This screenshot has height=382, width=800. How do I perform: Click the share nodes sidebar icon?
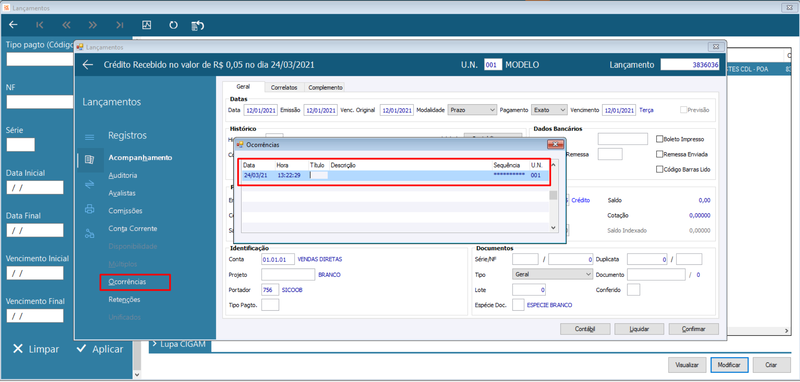89,234
